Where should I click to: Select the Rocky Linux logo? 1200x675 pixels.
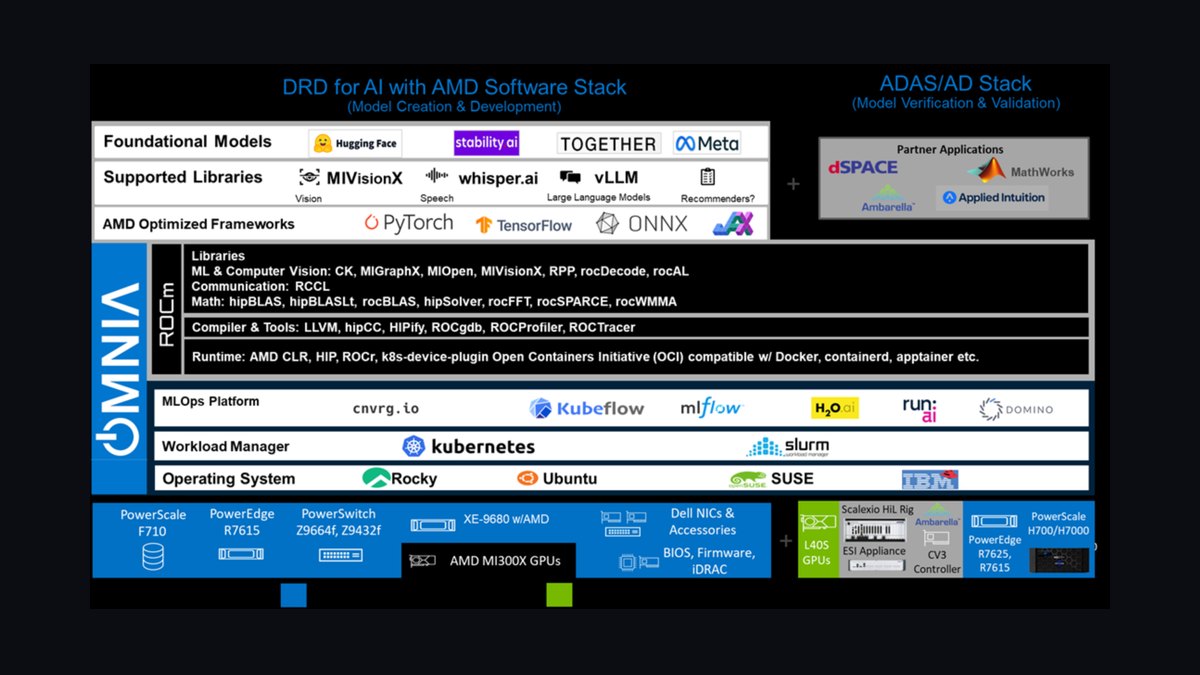(x=399, y=478)
